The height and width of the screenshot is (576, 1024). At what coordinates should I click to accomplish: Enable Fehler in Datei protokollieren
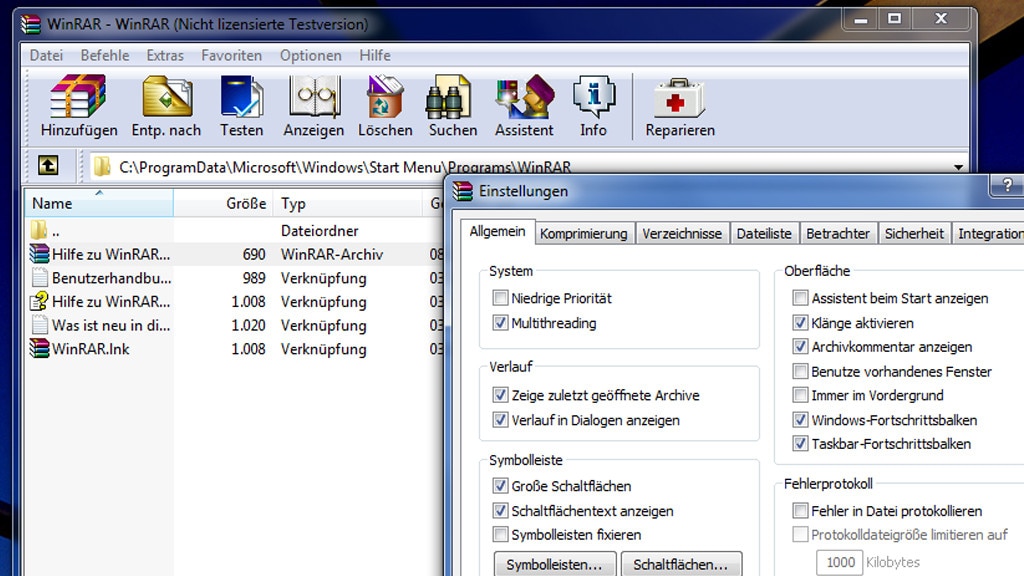click(x=800, y=510)
